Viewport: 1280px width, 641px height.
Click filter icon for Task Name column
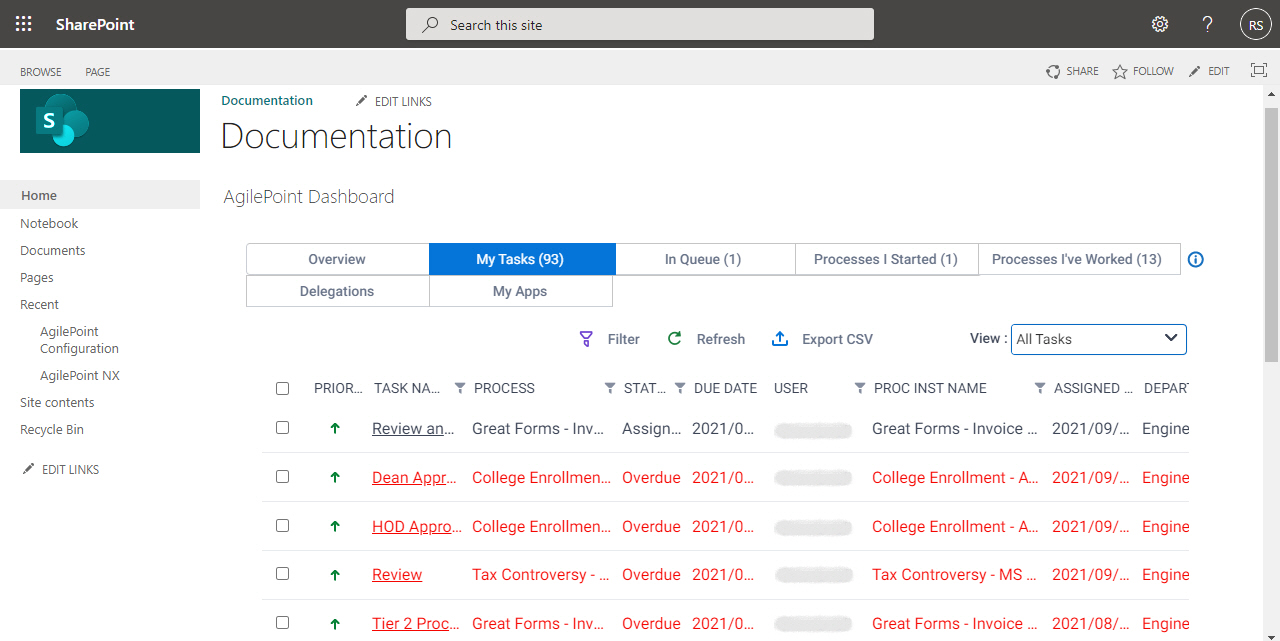click(x=460, y=388)
